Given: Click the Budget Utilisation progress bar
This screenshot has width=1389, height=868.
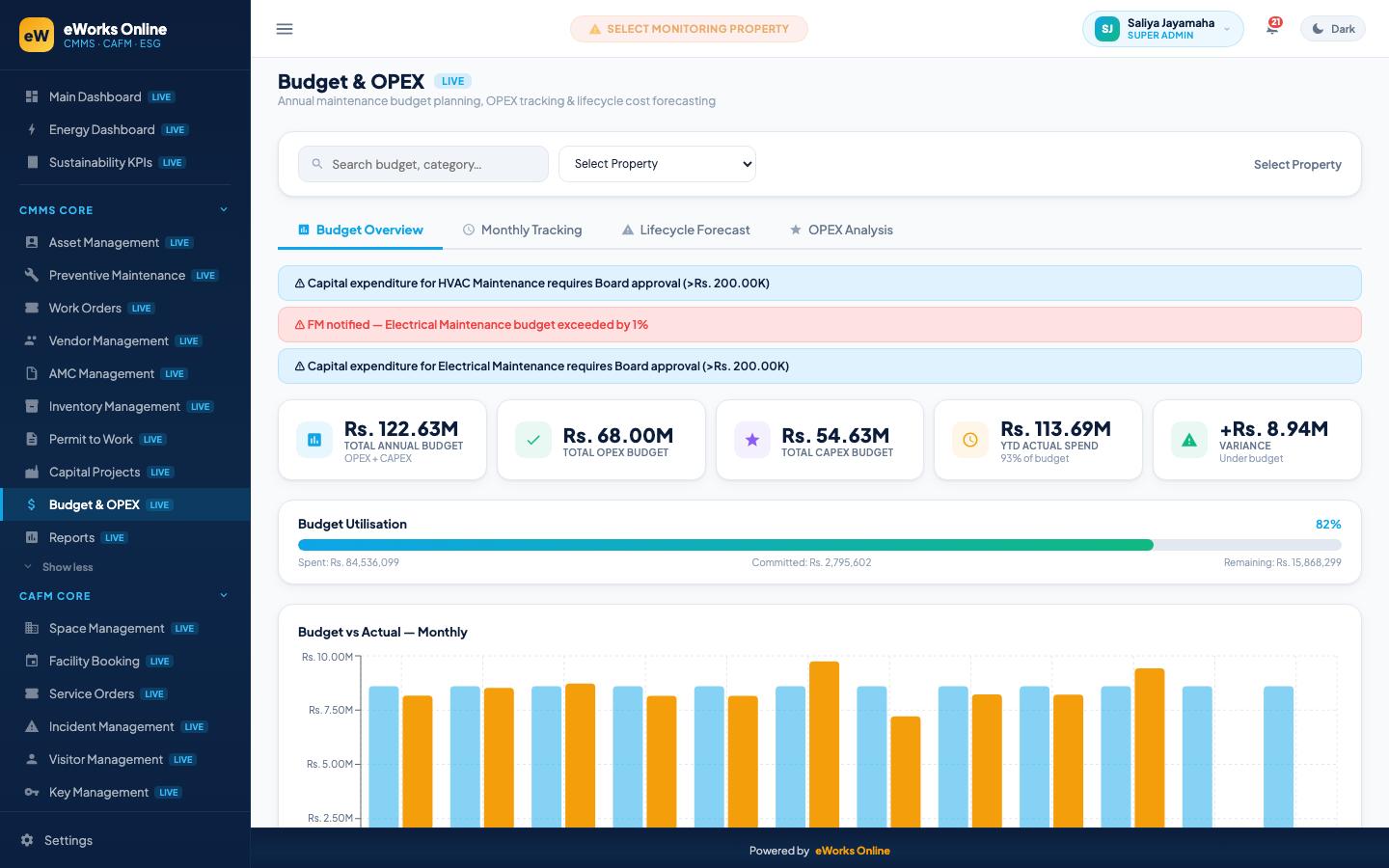Looking at the screenshot, I should (x=819, y=545).
